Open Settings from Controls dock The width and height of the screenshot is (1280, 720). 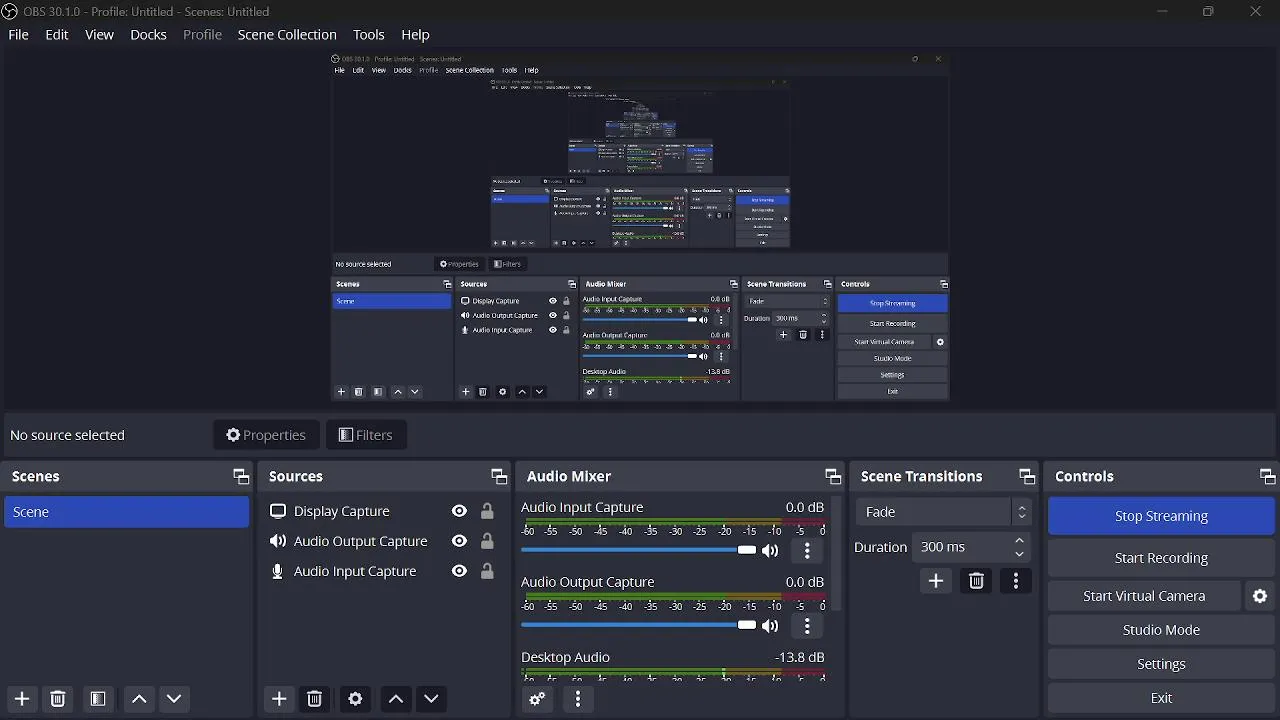[1161, 664]
